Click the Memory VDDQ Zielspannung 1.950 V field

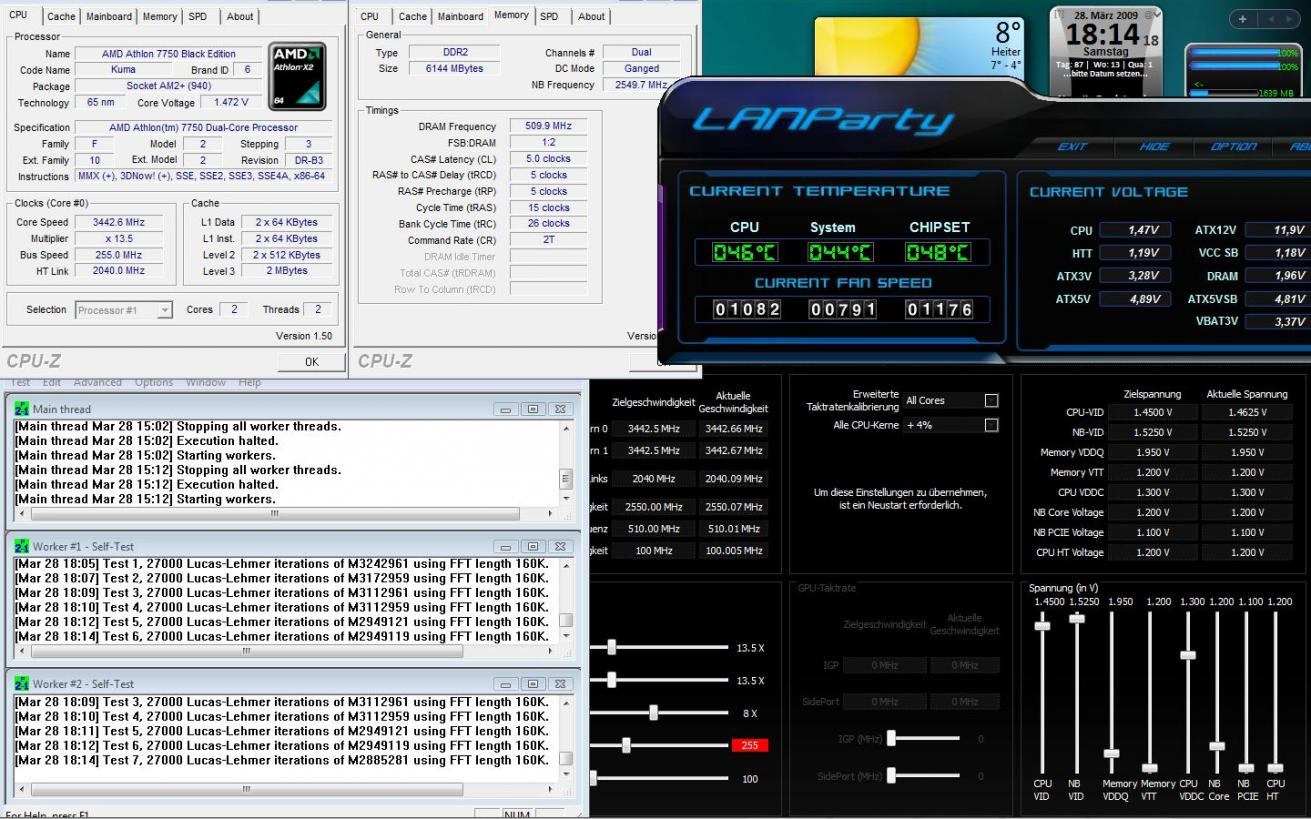[x=1154, y=452]
